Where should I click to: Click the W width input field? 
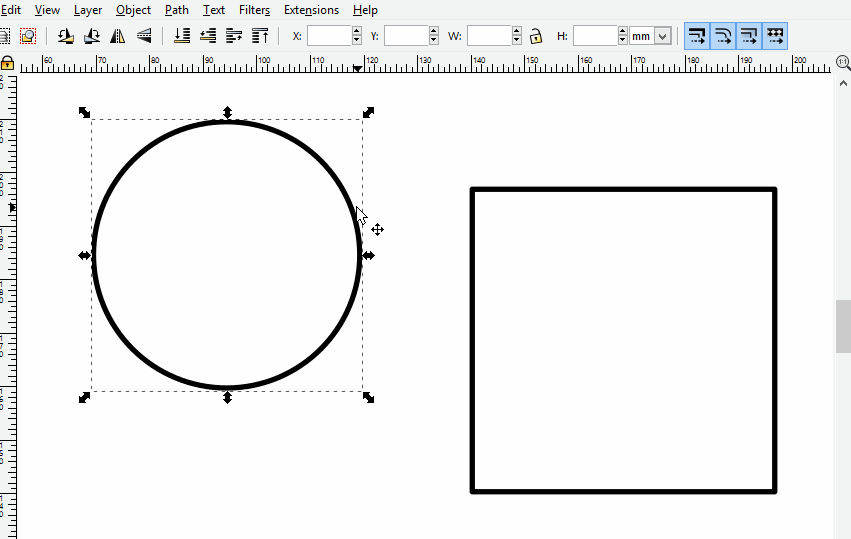coord(489,36)
